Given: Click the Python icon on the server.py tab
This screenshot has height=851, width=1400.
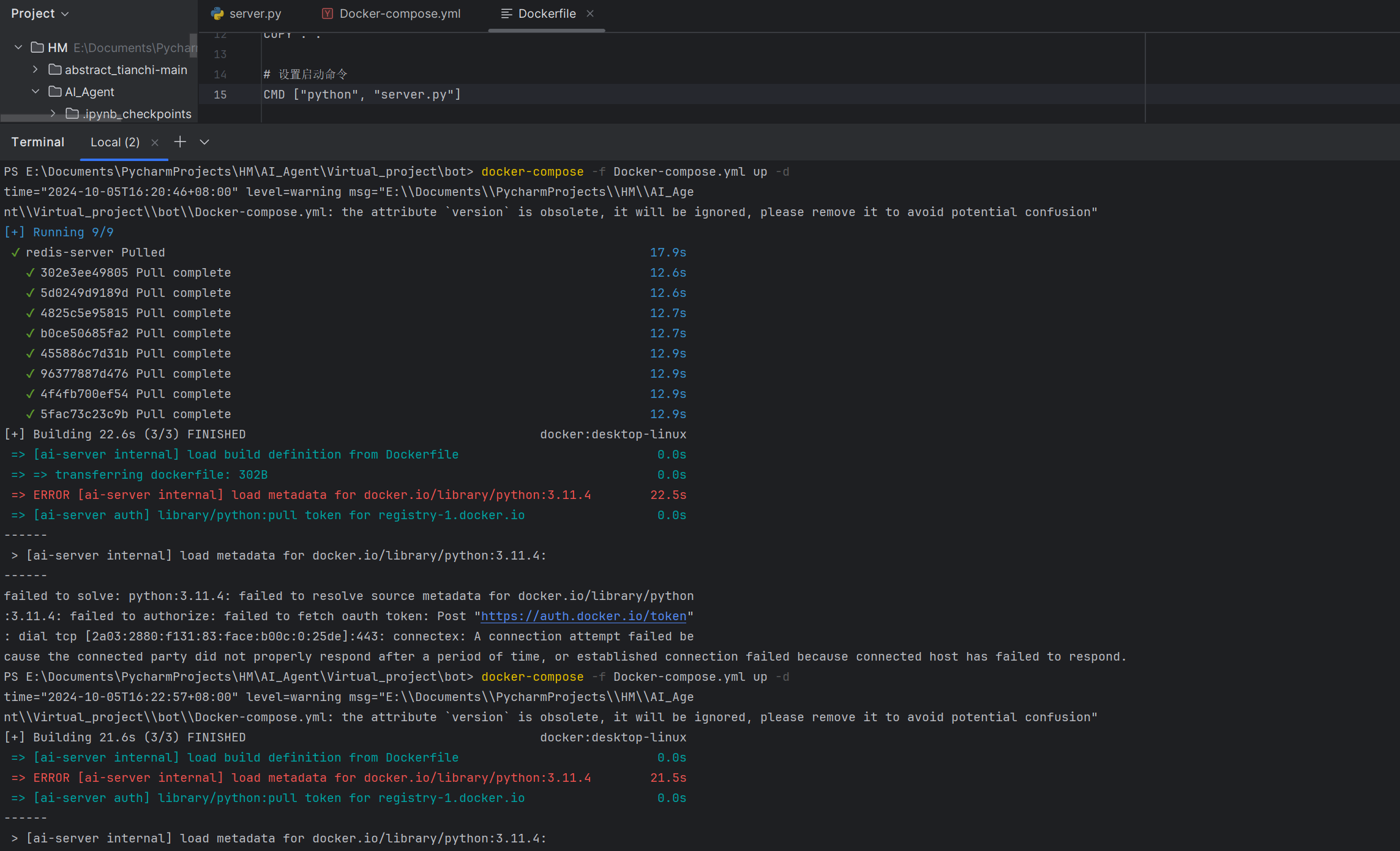Looking at the screenshot, I should pos(217,13).
